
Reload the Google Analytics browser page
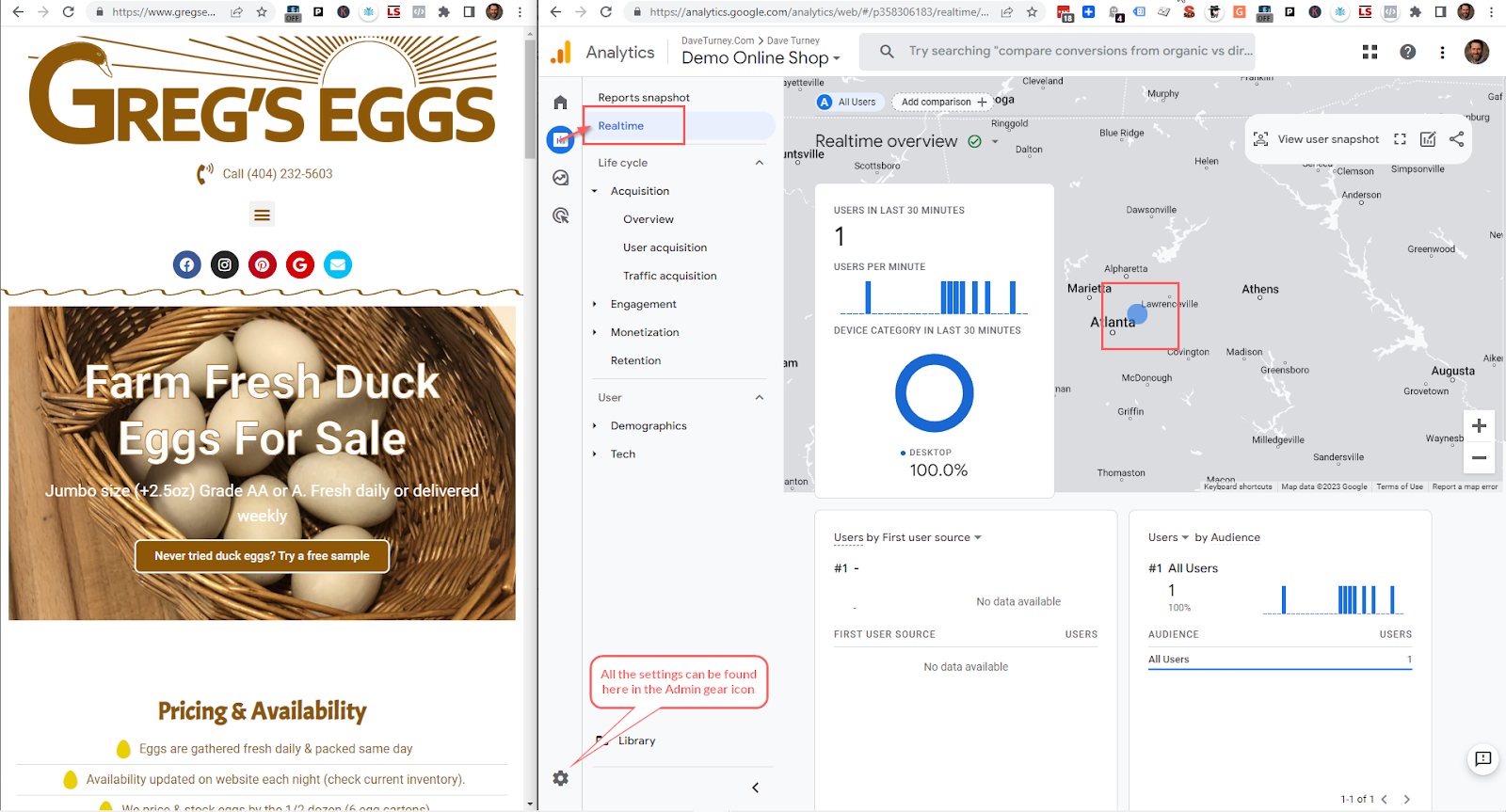(606, 12)
